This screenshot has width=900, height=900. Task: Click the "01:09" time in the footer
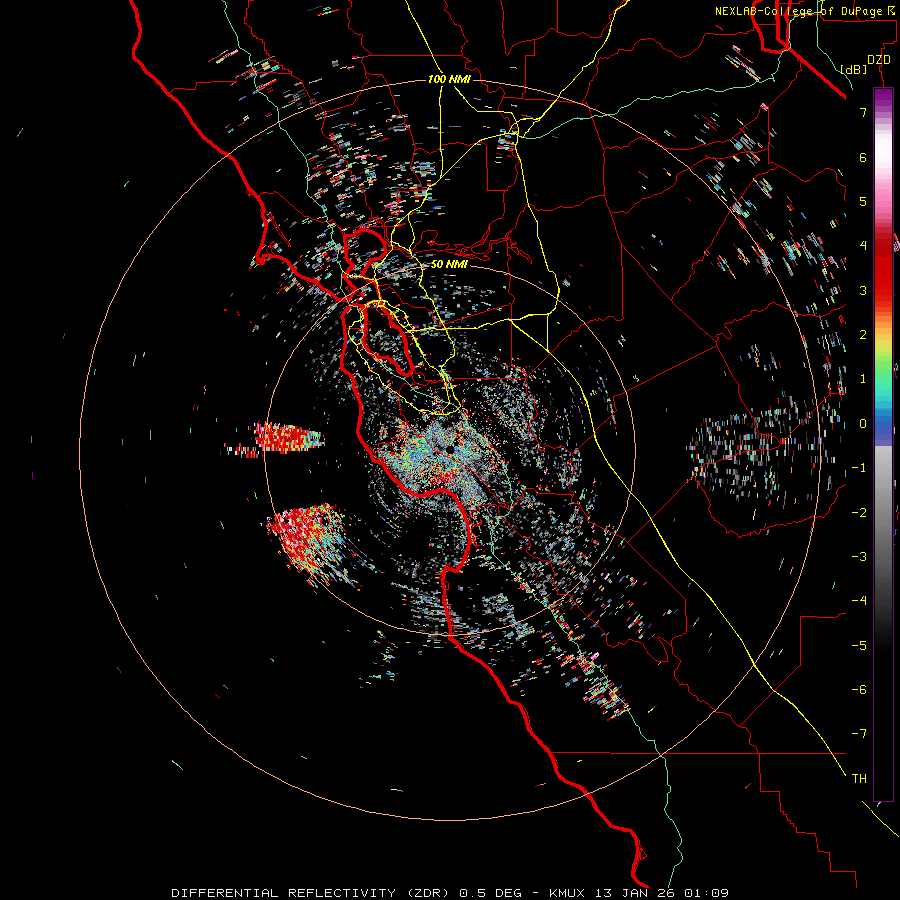(x=707, y=893)
